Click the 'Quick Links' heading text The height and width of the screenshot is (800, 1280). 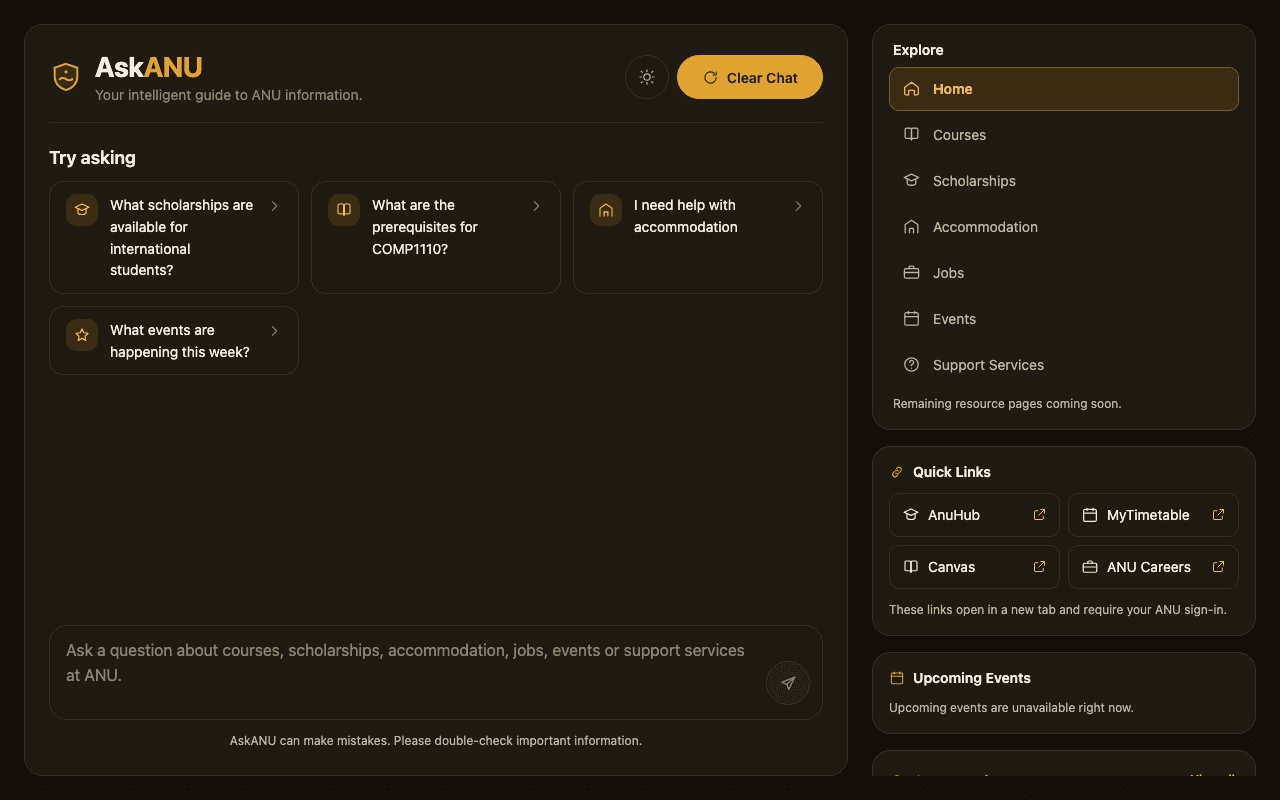pos(951,472)
